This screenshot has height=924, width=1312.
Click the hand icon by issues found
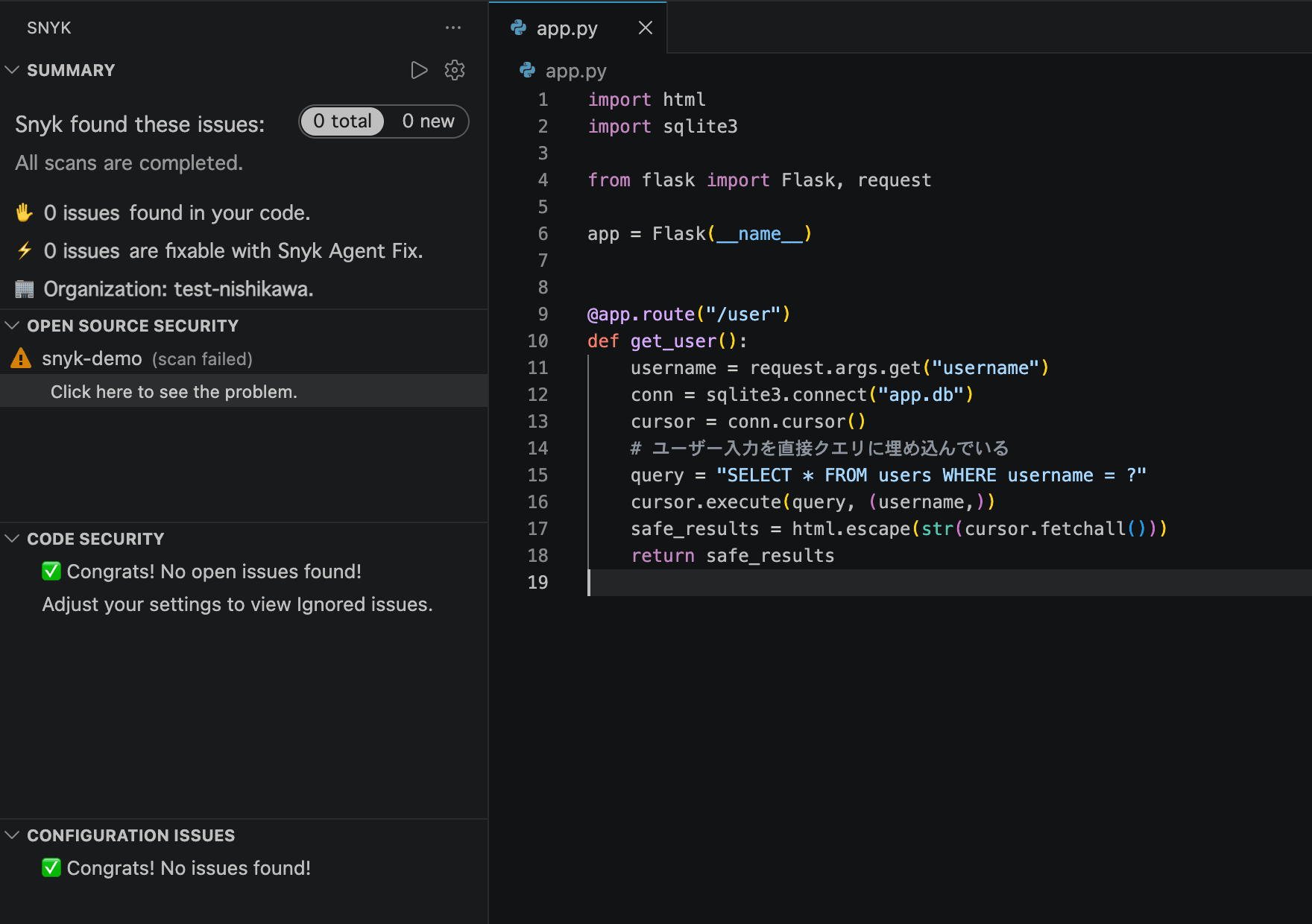click(25, 213)
